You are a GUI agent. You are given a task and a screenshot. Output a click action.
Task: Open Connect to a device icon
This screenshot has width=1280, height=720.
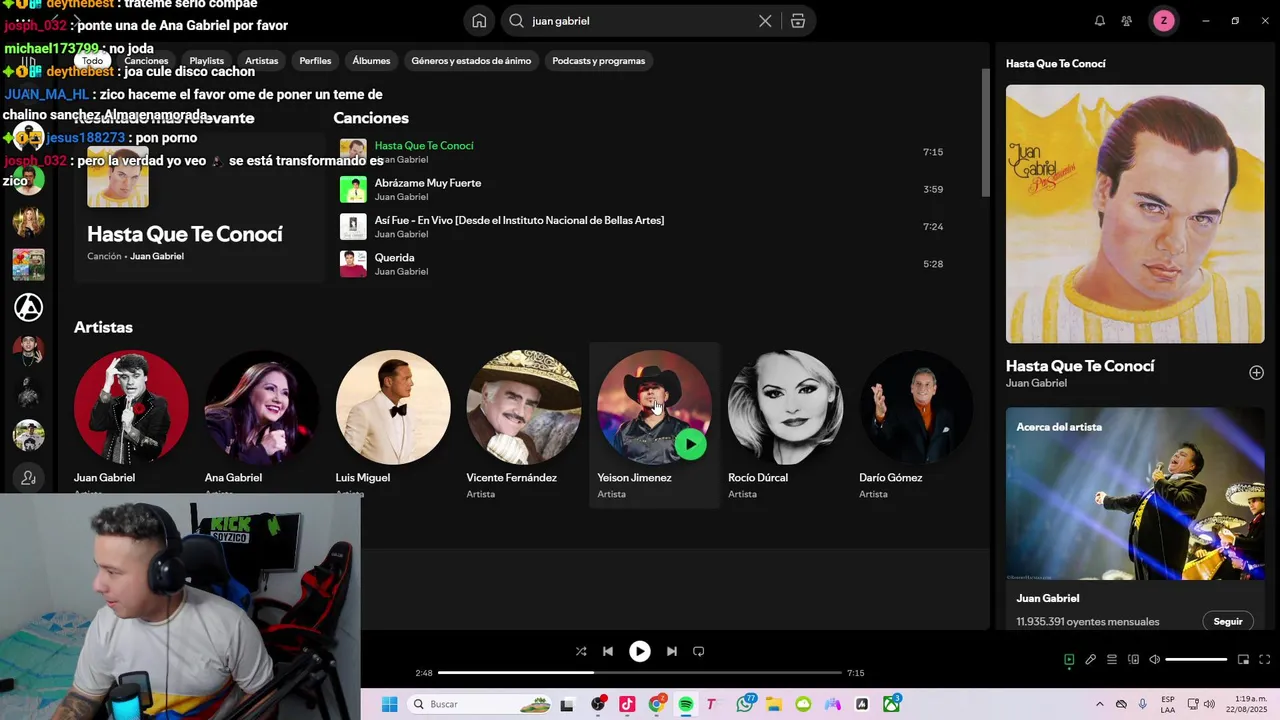point(1133,660)
